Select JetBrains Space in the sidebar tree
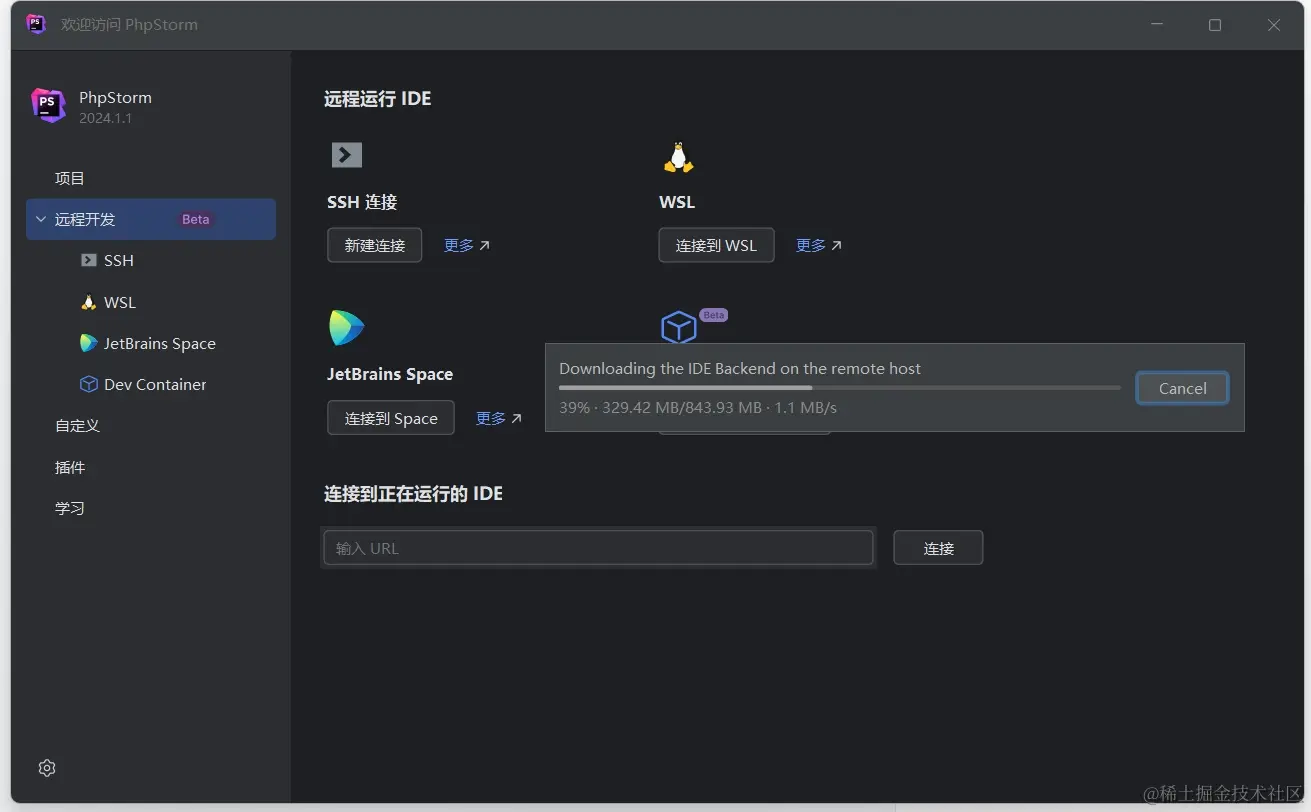This screenshot has width=1311, height=812. [160, 343]
